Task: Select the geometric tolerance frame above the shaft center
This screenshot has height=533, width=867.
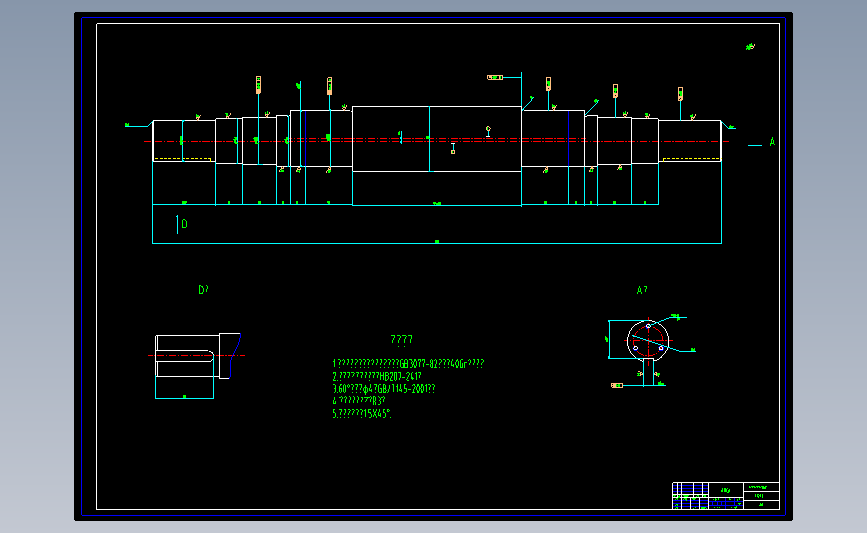Action: [x=495, y=77]
